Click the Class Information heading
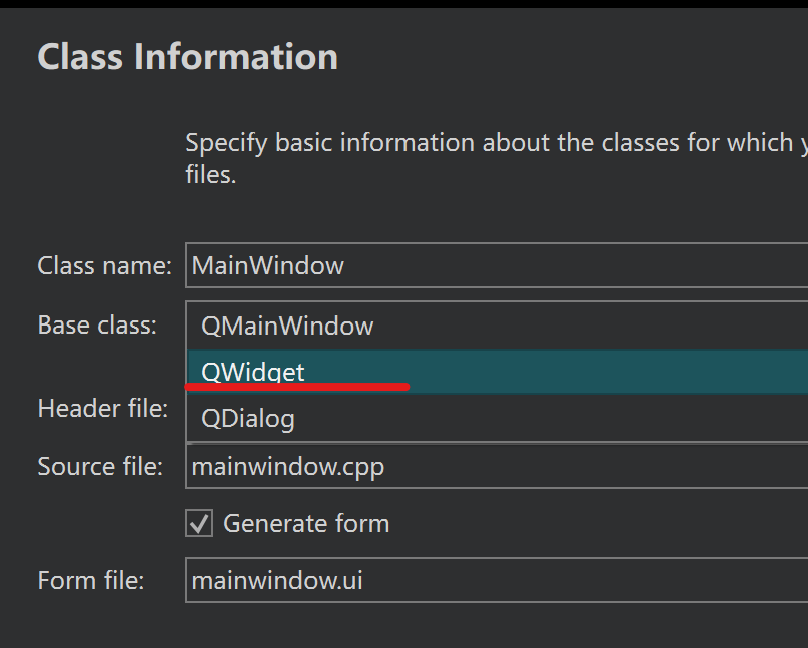The image size is (808, 648). pyautogui.click(x=188, y=57)
